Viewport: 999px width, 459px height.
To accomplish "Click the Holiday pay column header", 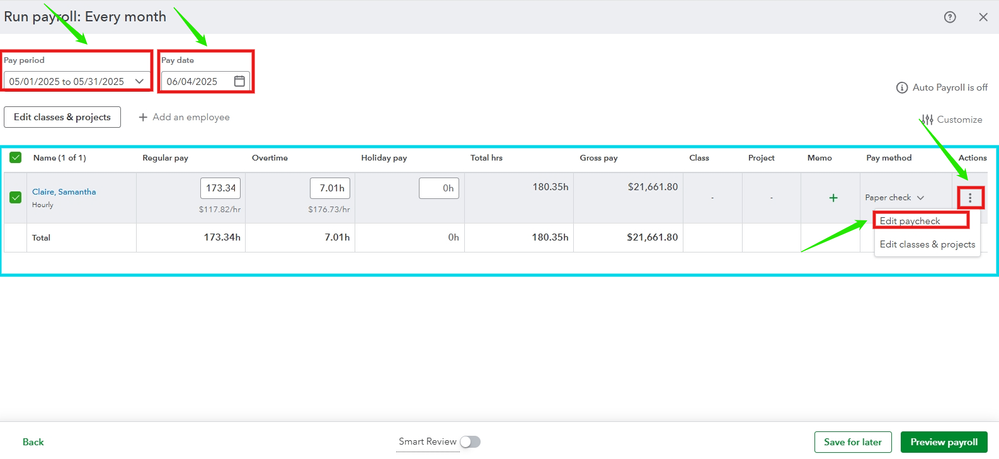I will pyautogui.click(x=384, y=157).
